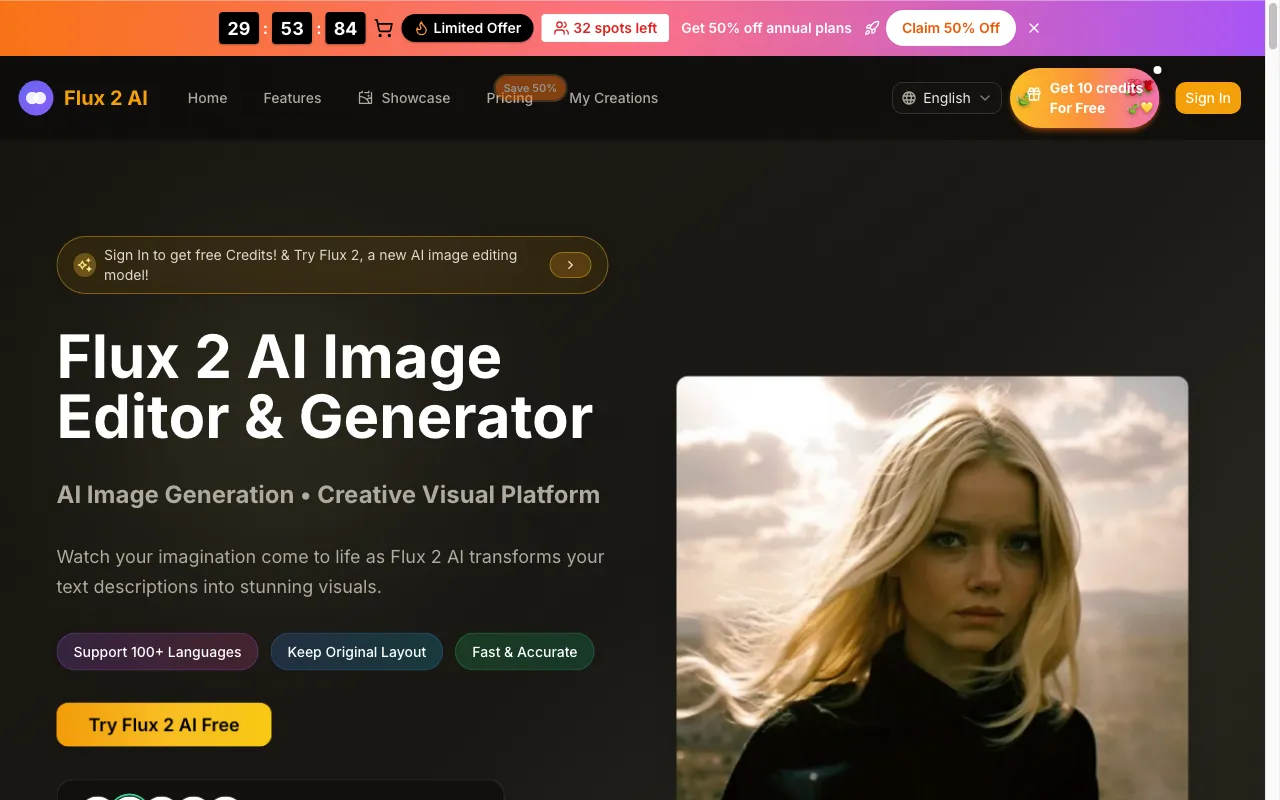1280x800 pixels.
Task: Click the Sign In to get free Credits notice
Action: (332, 265)
